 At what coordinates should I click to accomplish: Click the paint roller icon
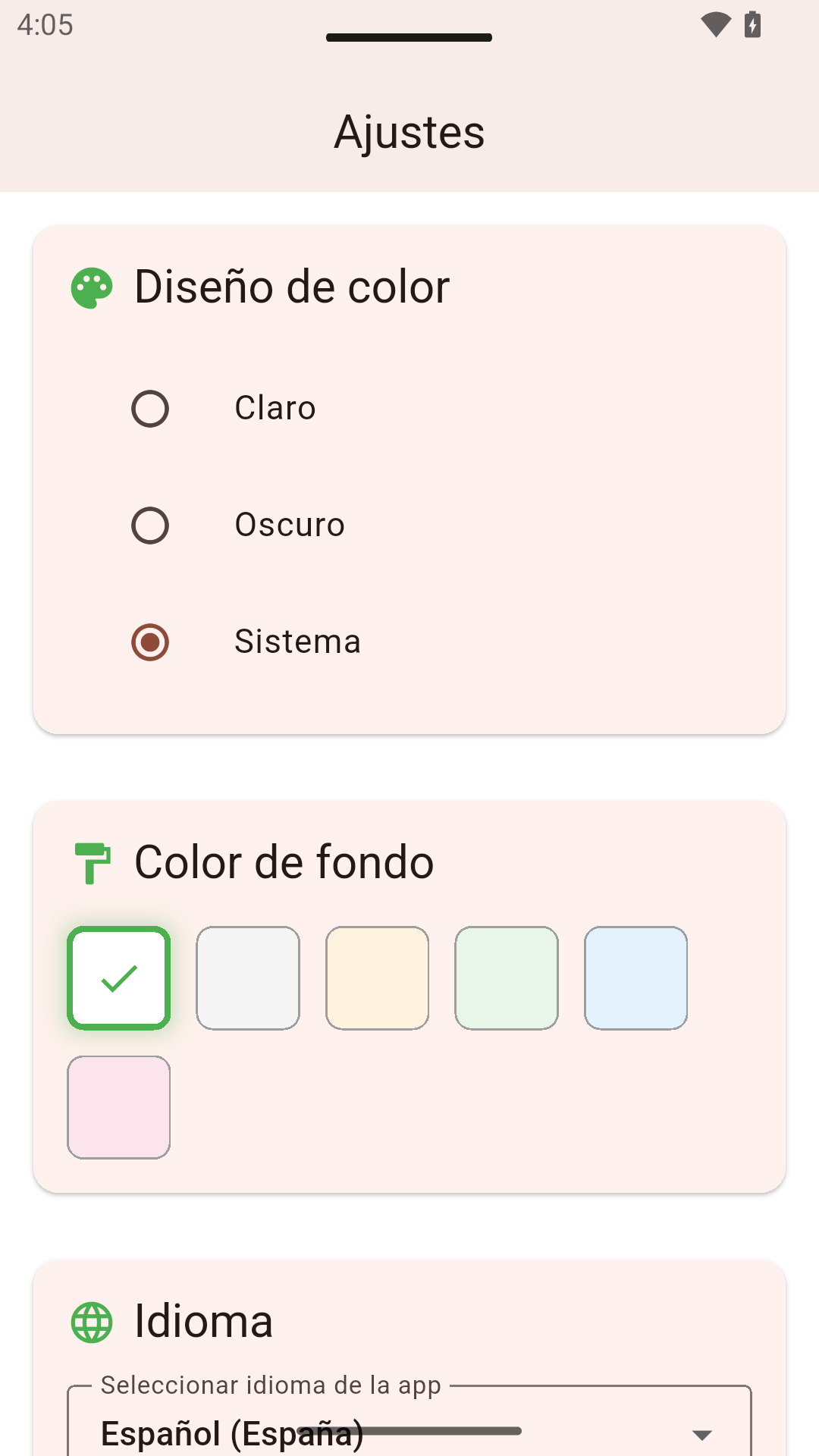click(x=93, y=864)
